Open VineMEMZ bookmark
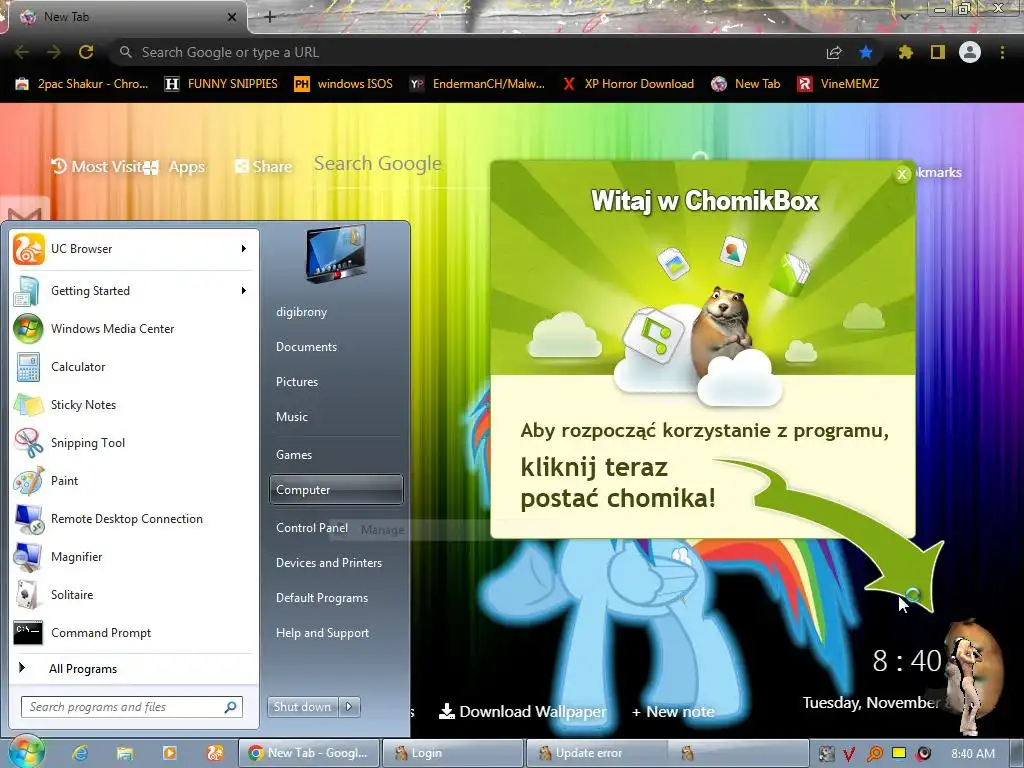This screenshot has height=768, width=1024. coord(838,84)
